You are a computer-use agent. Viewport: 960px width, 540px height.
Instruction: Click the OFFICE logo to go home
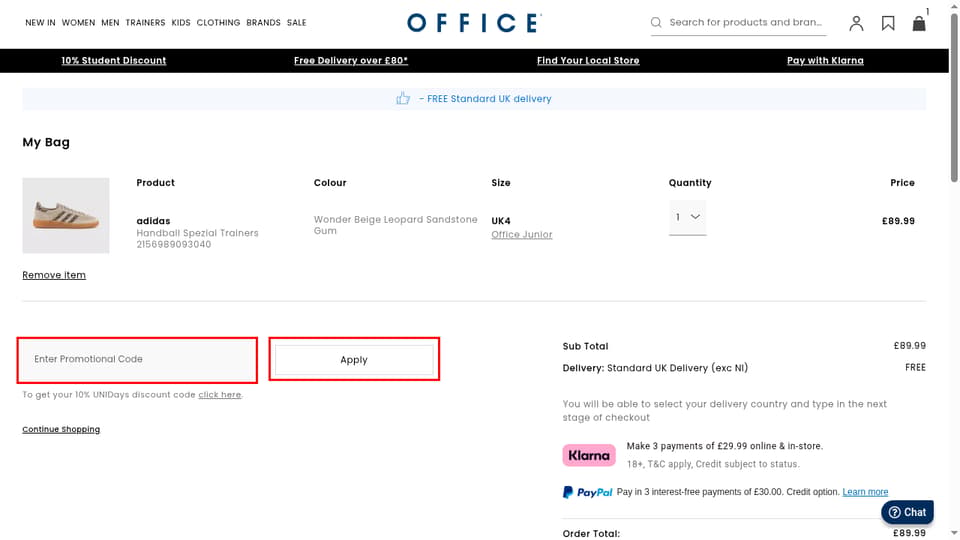474,23
